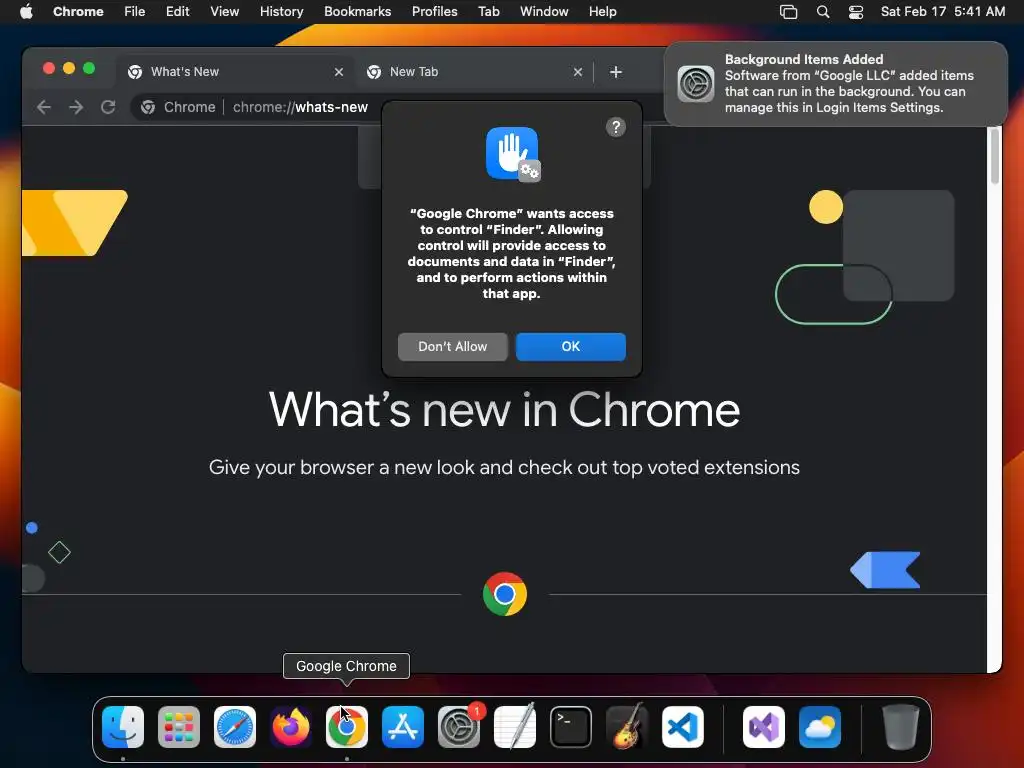Close the New Tab tab

[x=577, y=72]
